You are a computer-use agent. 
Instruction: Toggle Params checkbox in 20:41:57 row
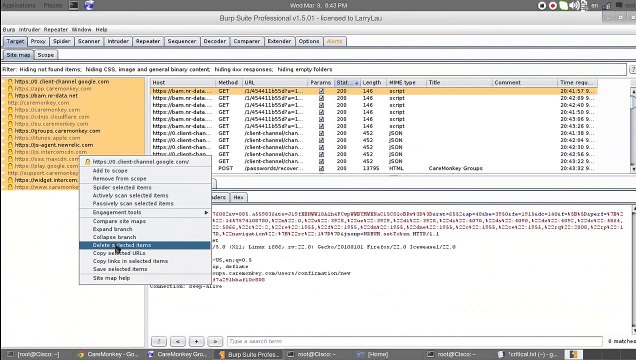pos(321,91)
